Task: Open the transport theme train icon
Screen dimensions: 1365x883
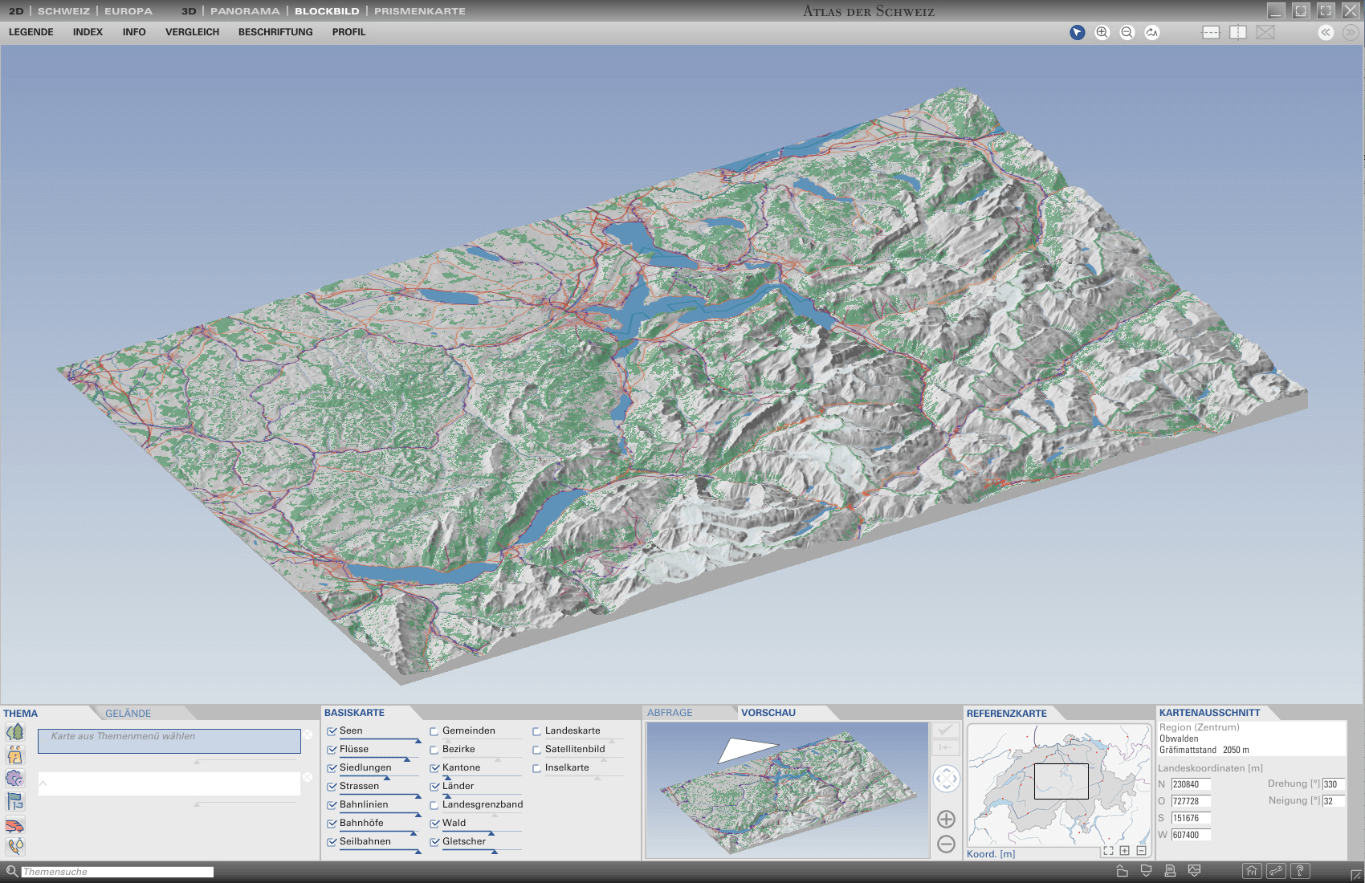Action: [x=15, y=825]
